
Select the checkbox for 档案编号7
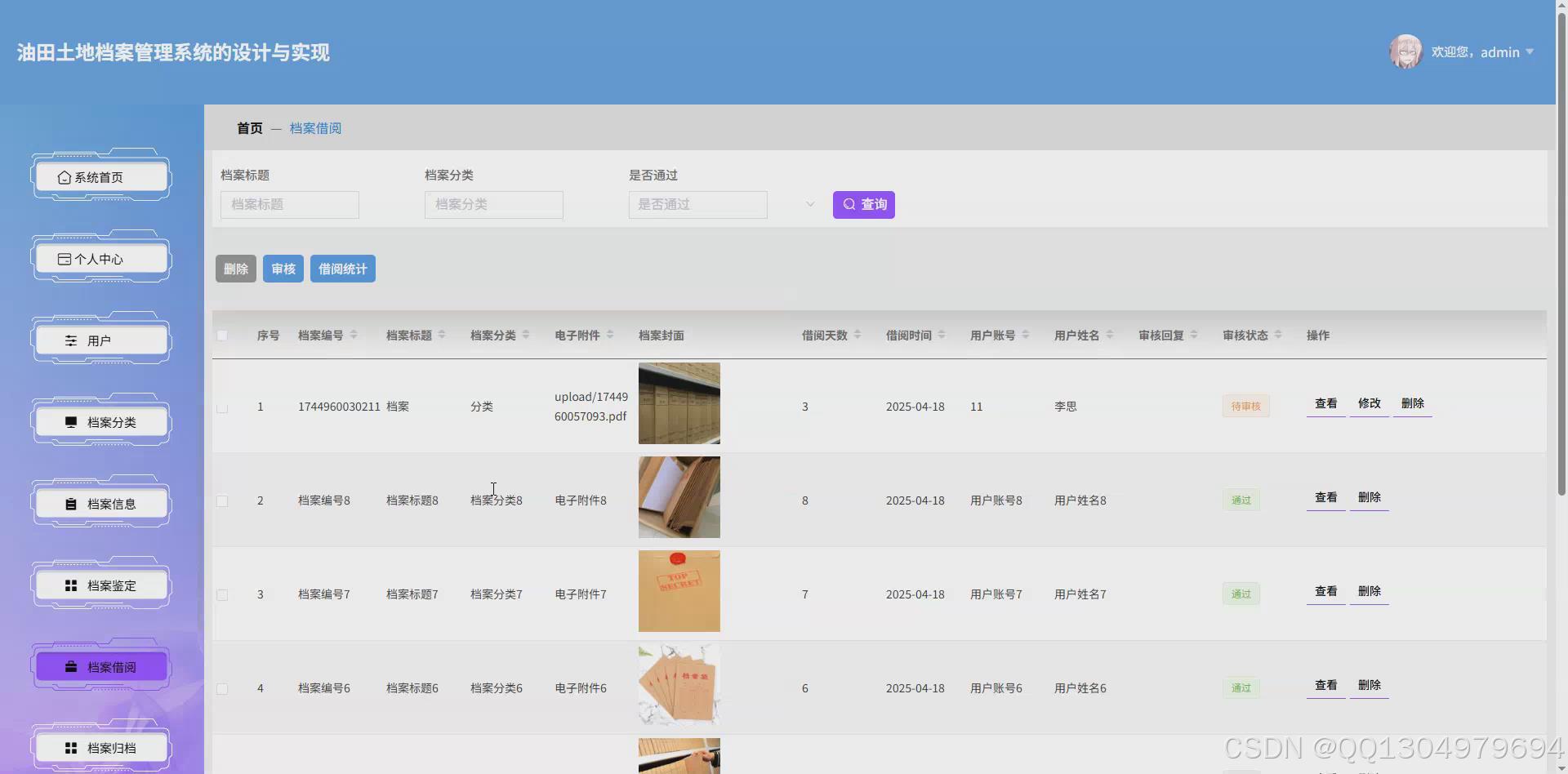[x=222, y=594]
